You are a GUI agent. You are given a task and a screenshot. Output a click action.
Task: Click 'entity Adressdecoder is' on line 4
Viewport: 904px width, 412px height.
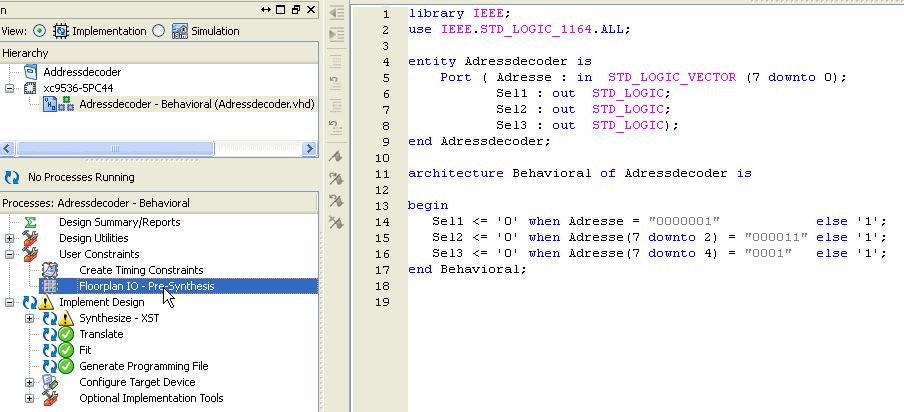pos(500,61)
